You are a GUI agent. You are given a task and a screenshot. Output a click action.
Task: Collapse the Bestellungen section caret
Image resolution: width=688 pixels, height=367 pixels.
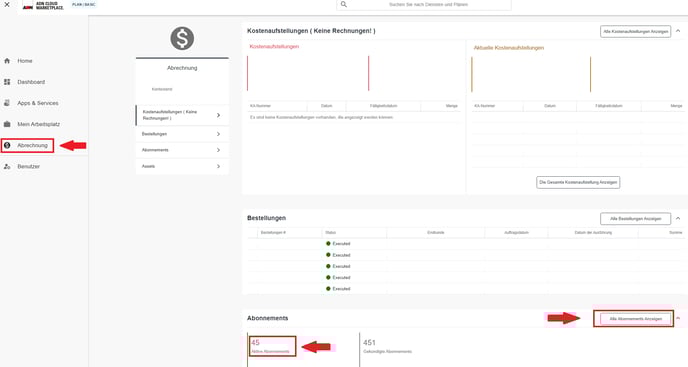coord(678,218)
